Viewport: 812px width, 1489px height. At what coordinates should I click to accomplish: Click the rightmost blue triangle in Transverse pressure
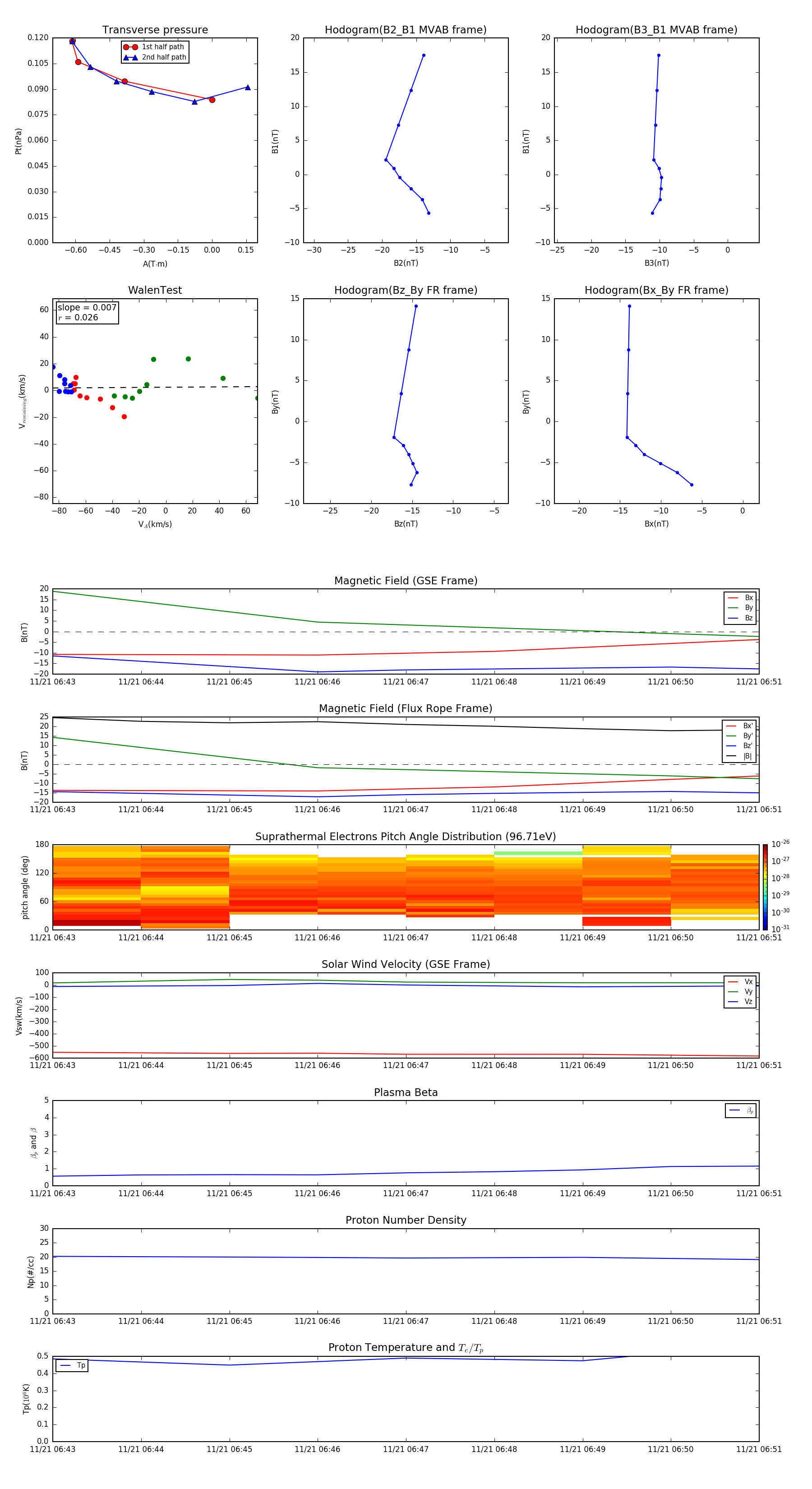[x=248, y=87]
